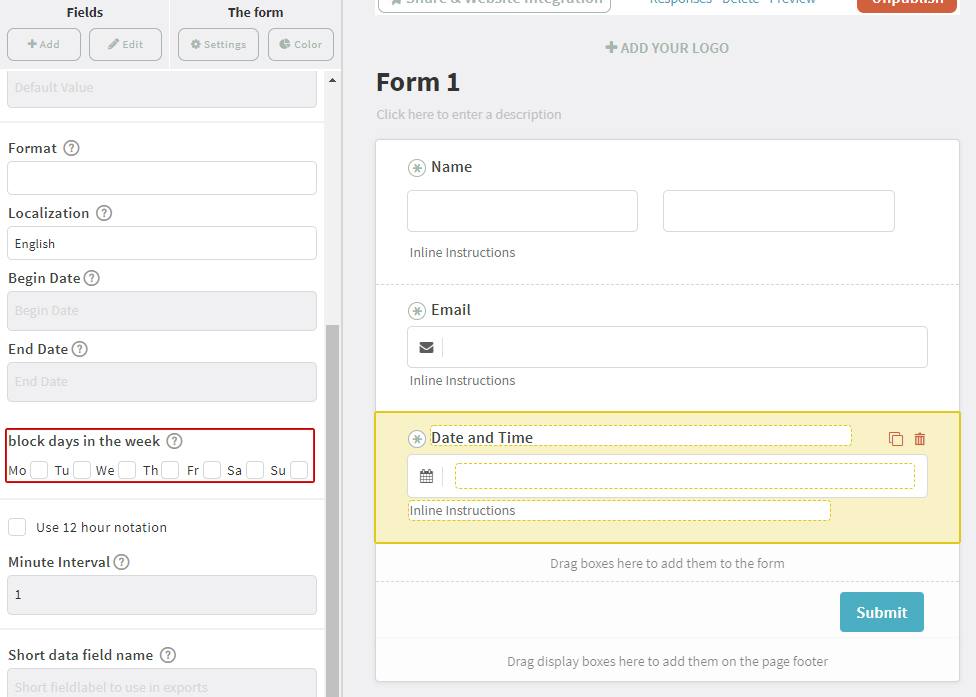Show help for block days in the week
Image resolution: width=976 pixels, height=697 pixels.
(174, 441)
